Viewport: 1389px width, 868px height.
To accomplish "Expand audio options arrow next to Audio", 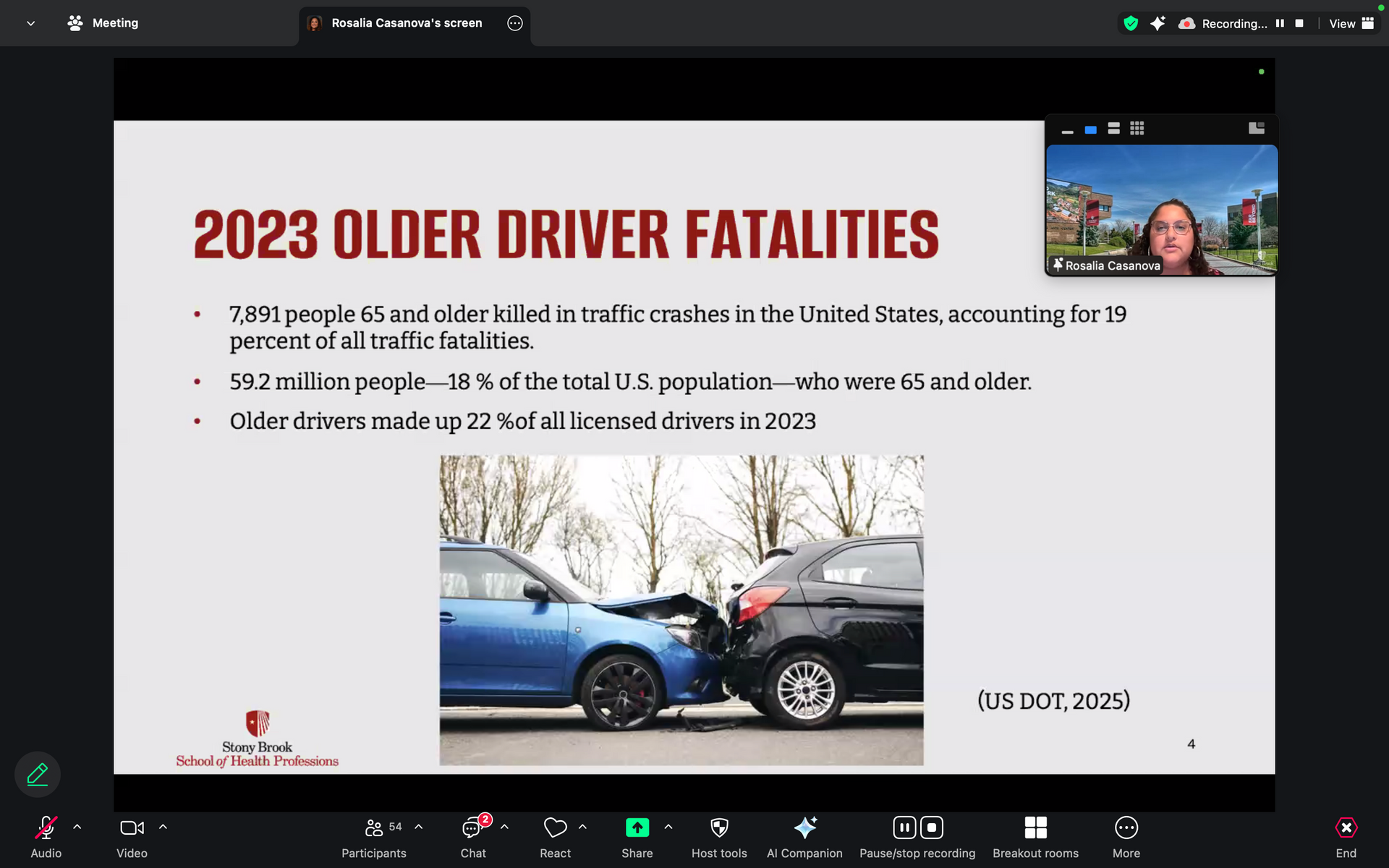I will 77,827.
